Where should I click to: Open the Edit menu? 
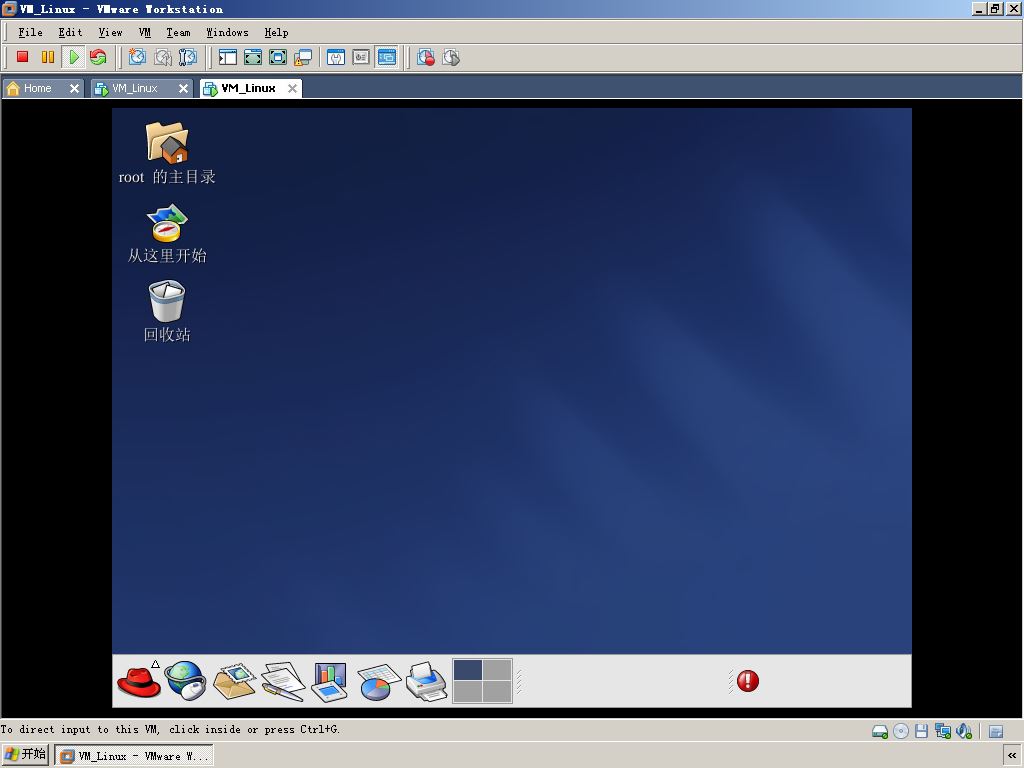pos(70,32)
